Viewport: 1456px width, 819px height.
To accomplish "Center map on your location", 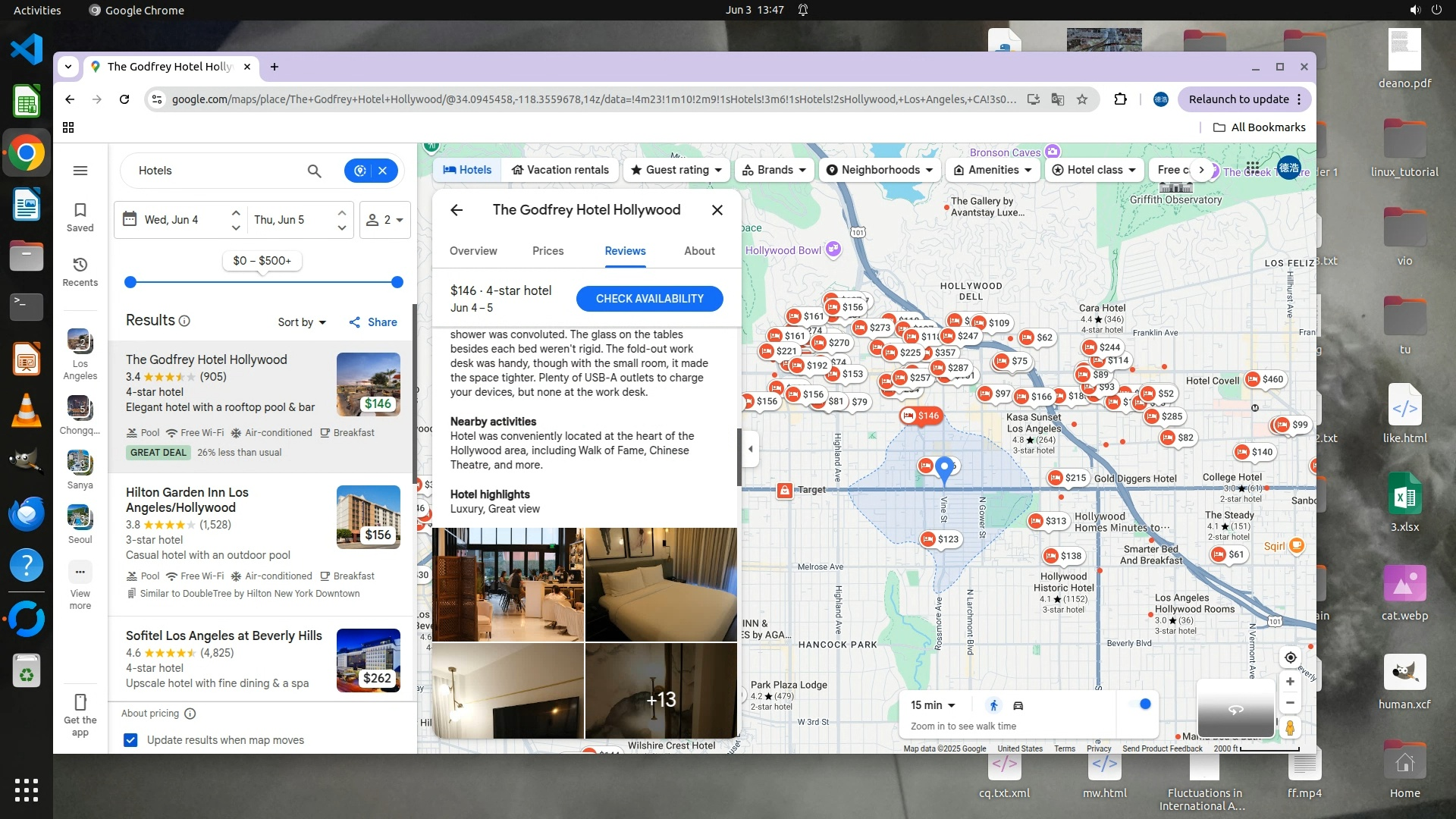I will point(1290,657).
